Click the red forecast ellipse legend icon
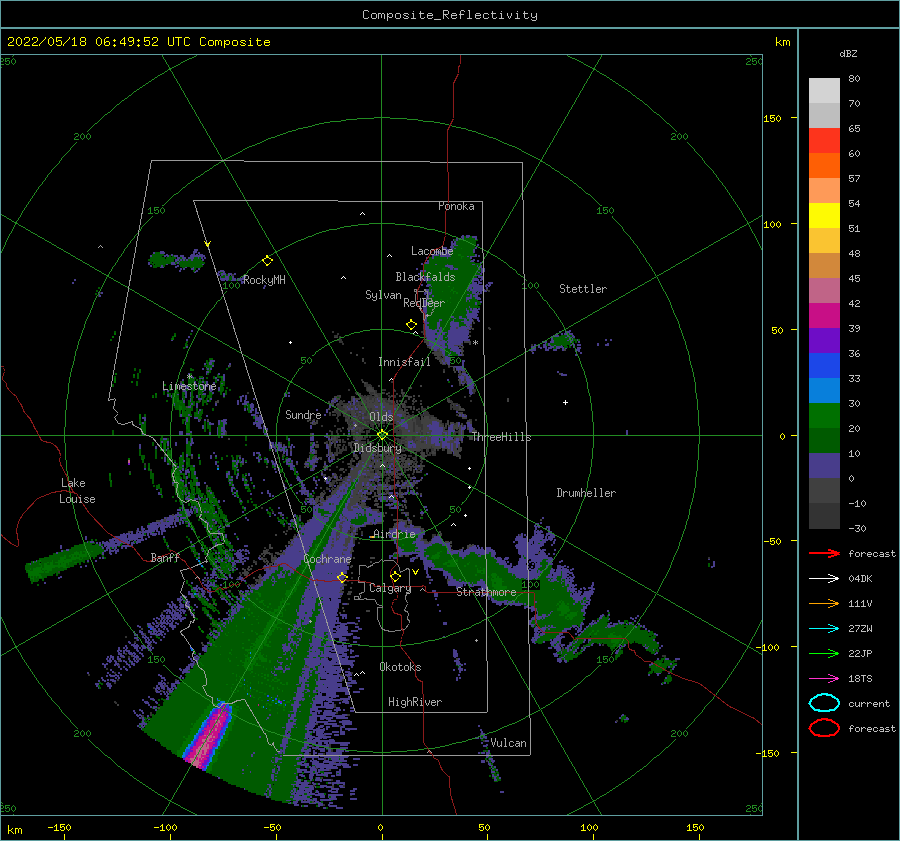This screenshot has width=900, height=841. (x=824, y=728)
